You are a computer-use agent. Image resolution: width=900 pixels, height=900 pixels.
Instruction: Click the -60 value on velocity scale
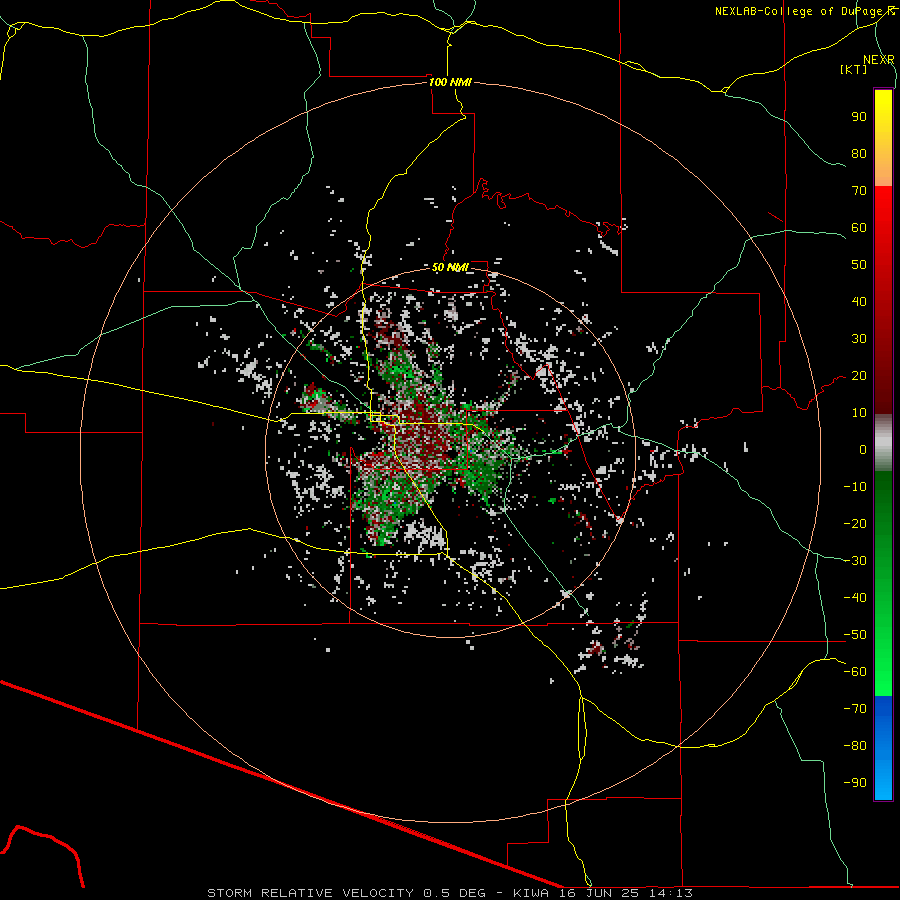tap(855, 672)
